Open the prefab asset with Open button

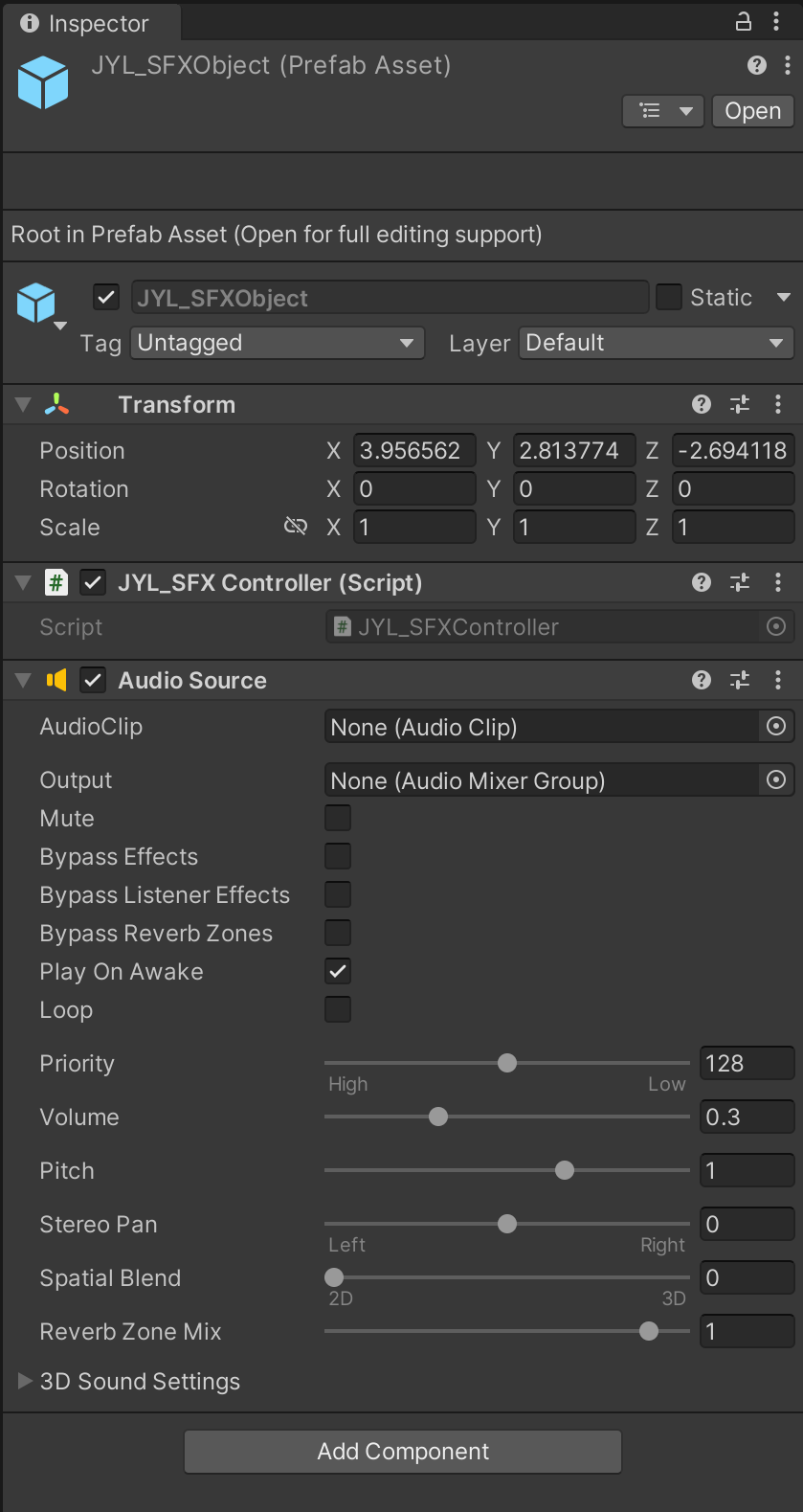(x=753, y=111)
